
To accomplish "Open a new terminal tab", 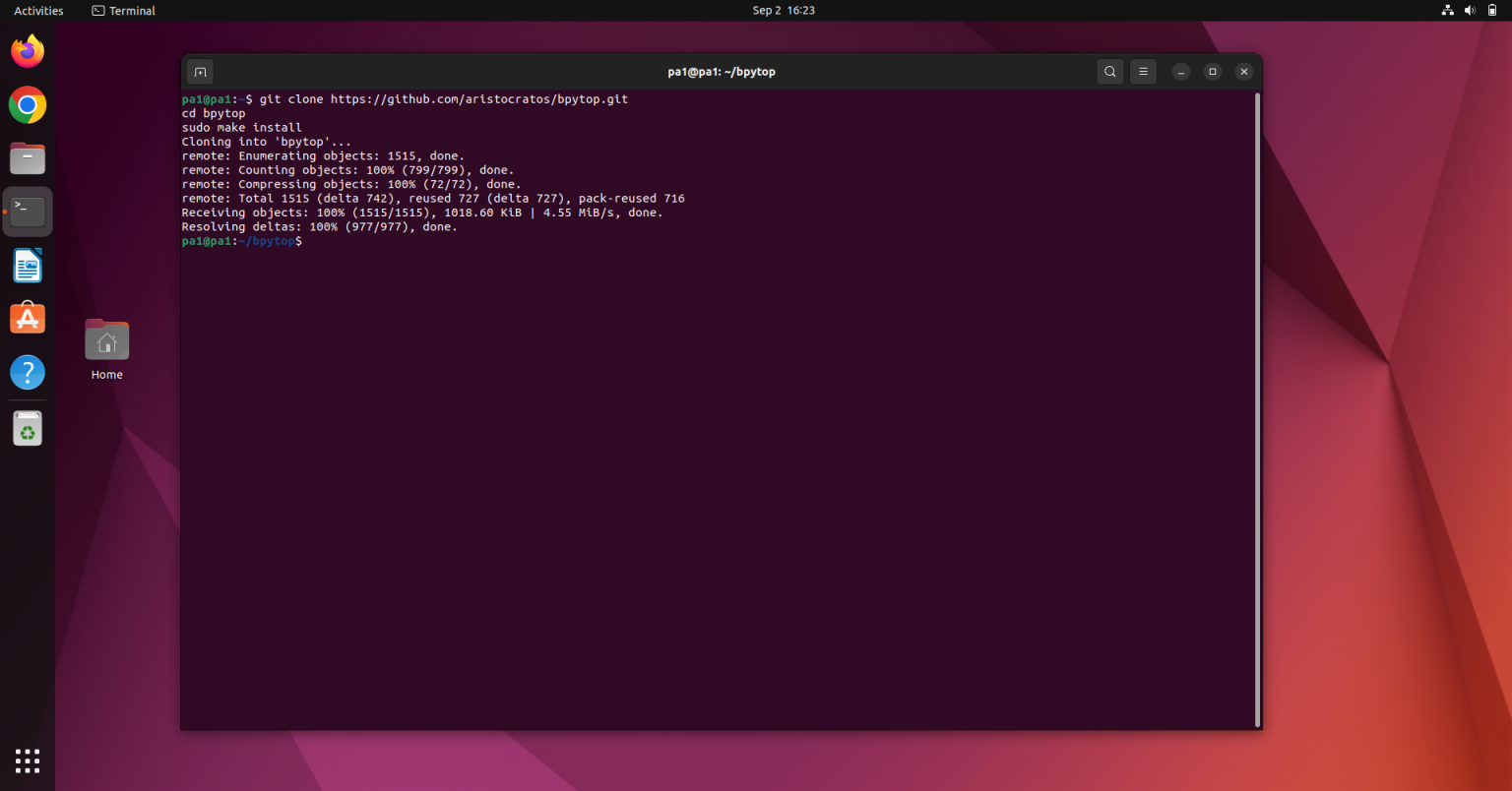I will point(200,71).
